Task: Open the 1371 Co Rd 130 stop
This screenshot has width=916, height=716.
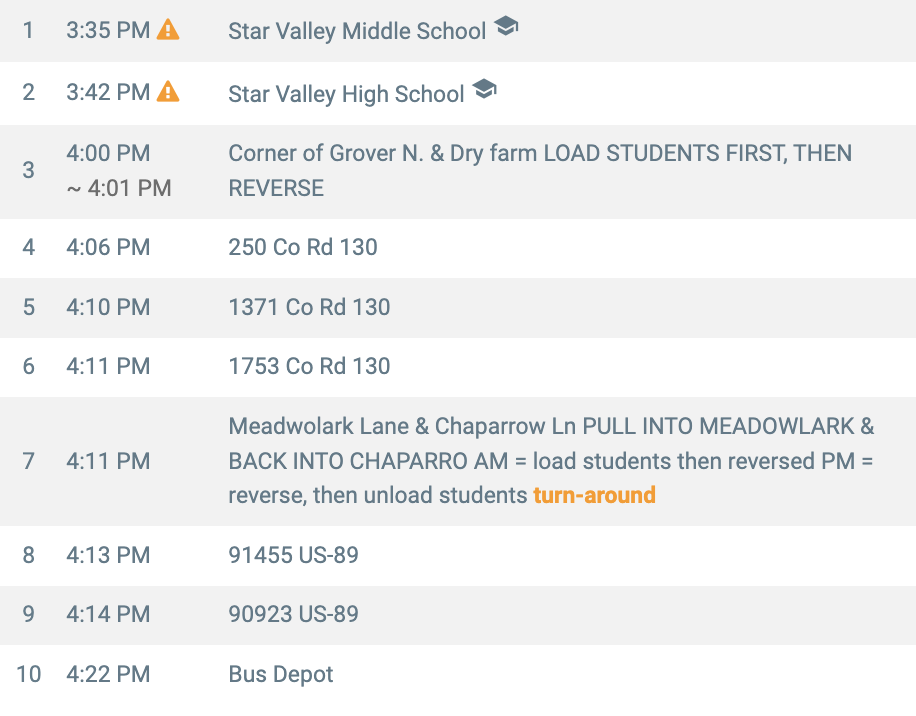Action: tap(309, 307)
